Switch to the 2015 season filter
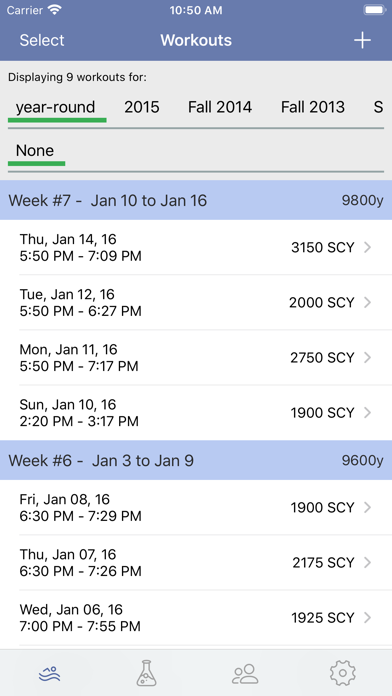Screen dimensions: 392x696 tap(142, 107)
